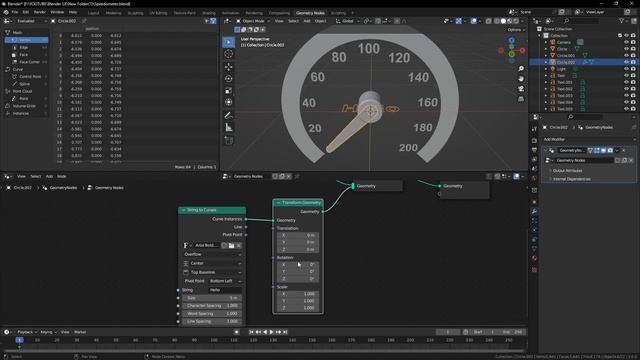Toggle Collection eye visibility icon
The width and height of the screenshot is (640, 360).
click(627, 36)
